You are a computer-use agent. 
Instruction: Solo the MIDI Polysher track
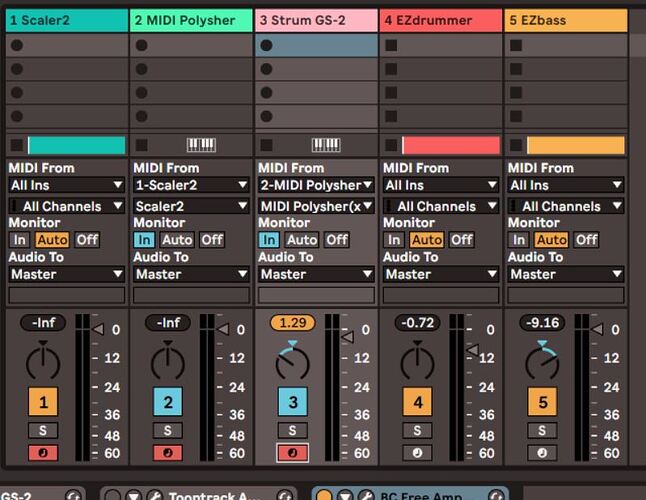click(x=168, y=430)
